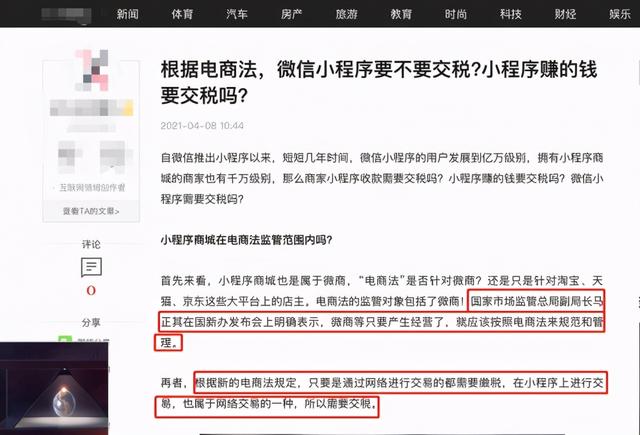Switch to the 旅游 channel

[347, 14]
